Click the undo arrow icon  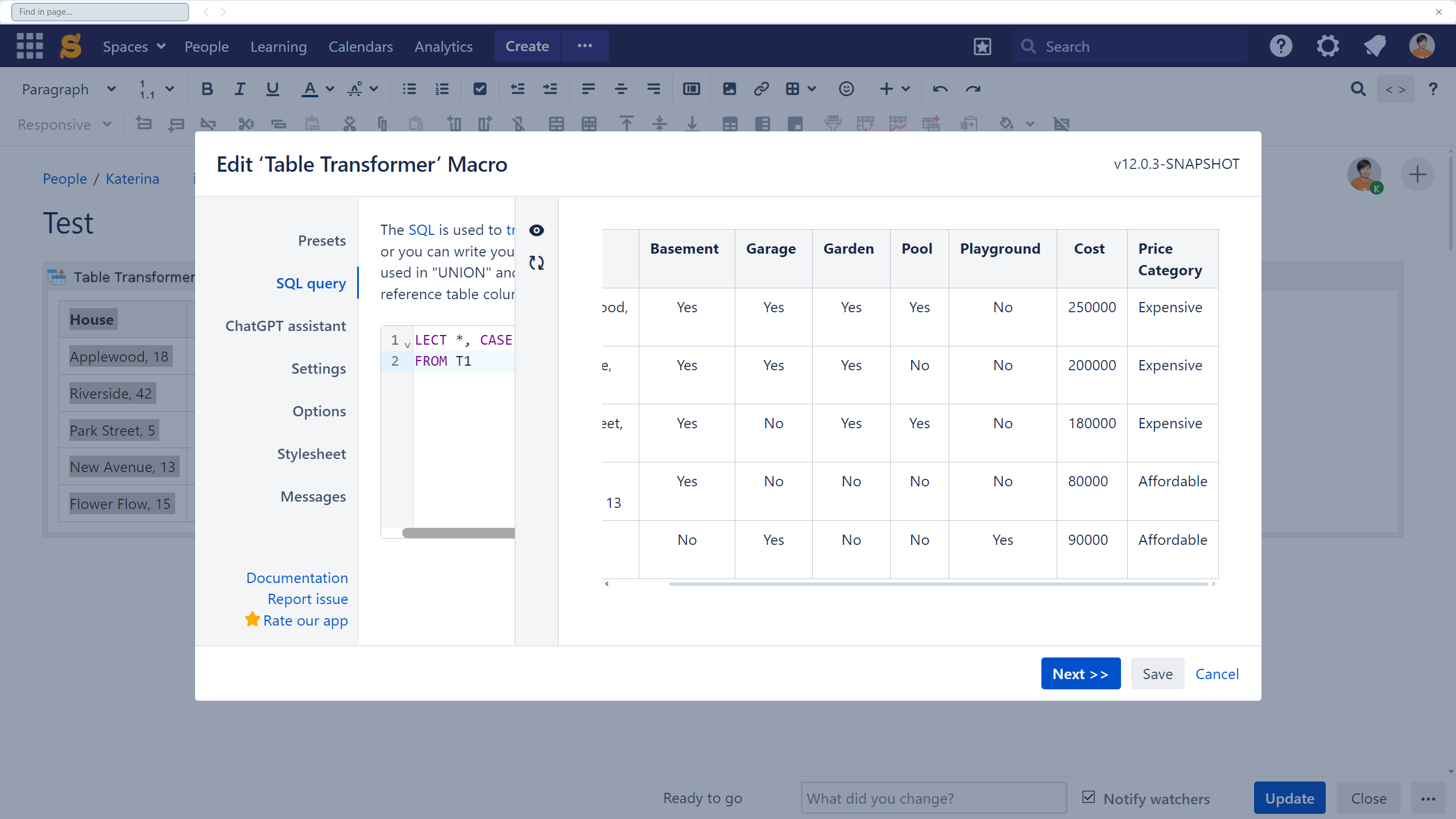tap(940, 89)
